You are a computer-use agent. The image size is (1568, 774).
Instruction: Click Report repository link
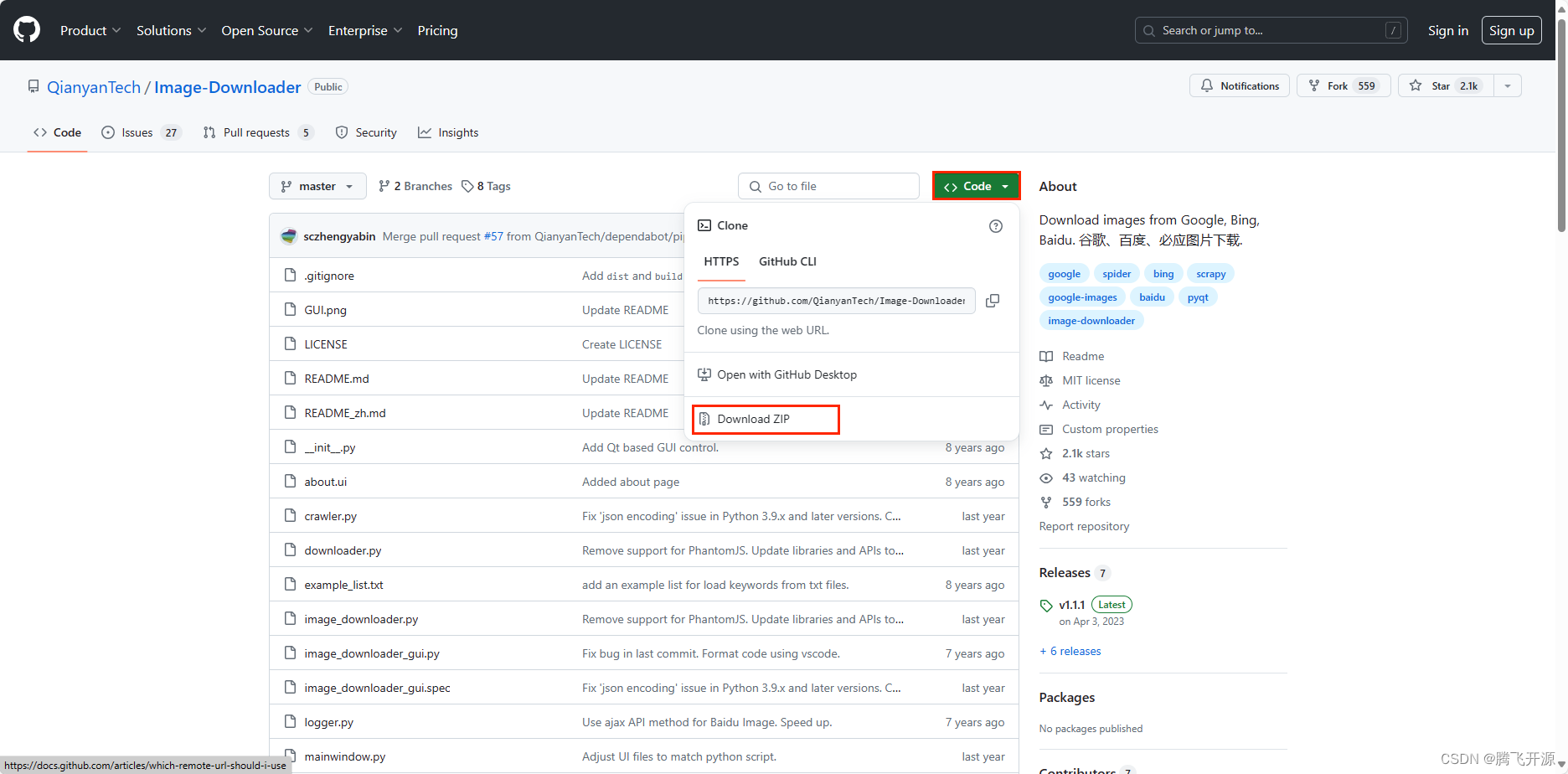click(x=1084, y=526)
